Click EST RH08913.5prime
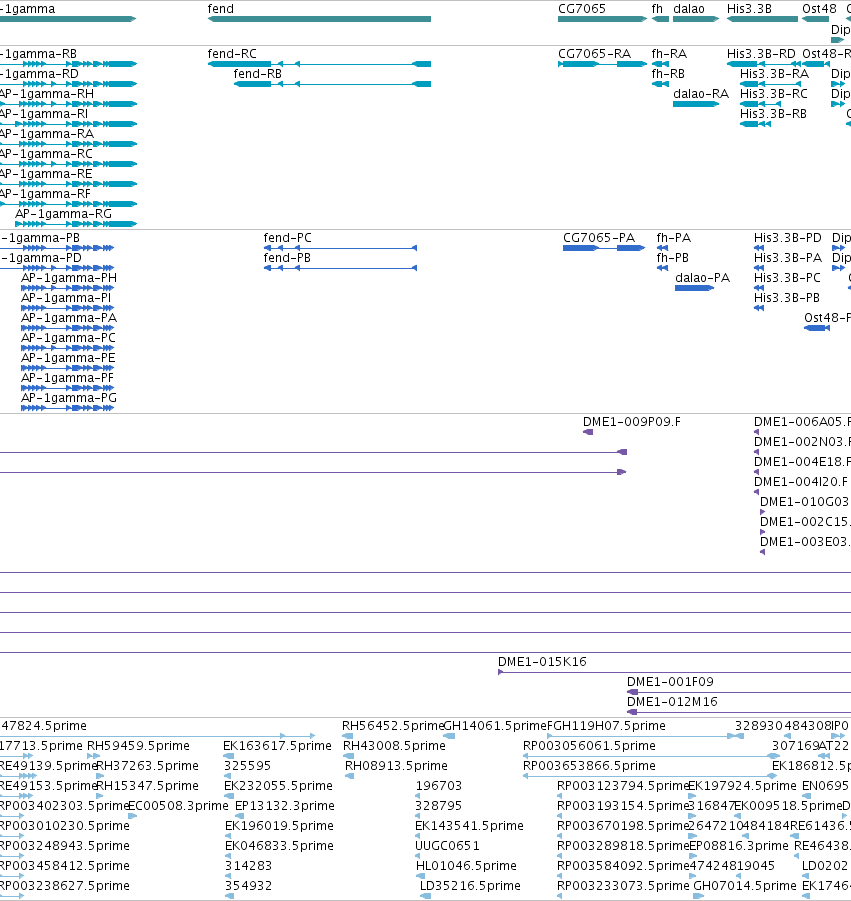 tap(396, 766)
